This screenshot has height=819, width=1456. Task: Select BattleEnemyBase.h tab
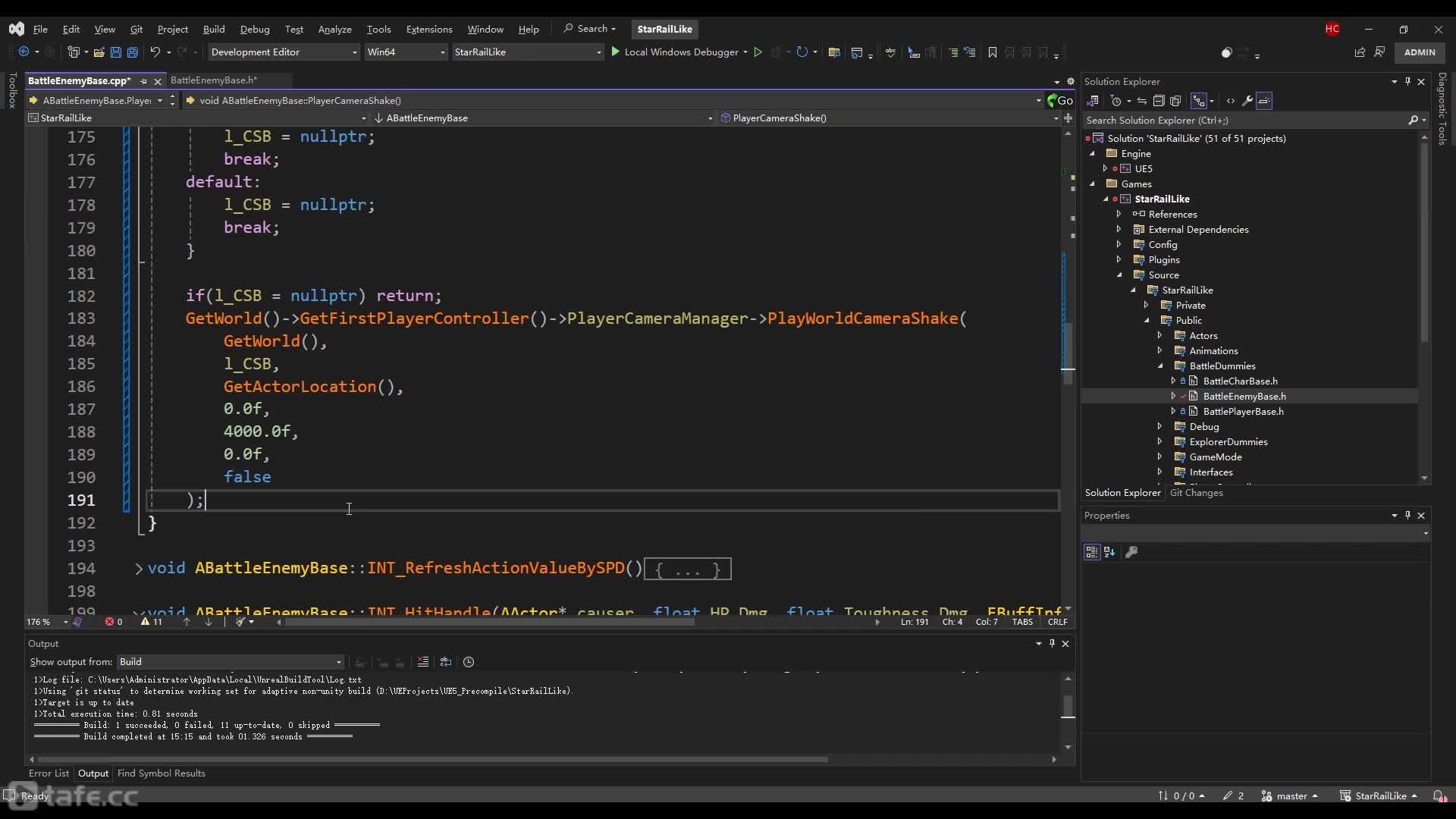214,79
